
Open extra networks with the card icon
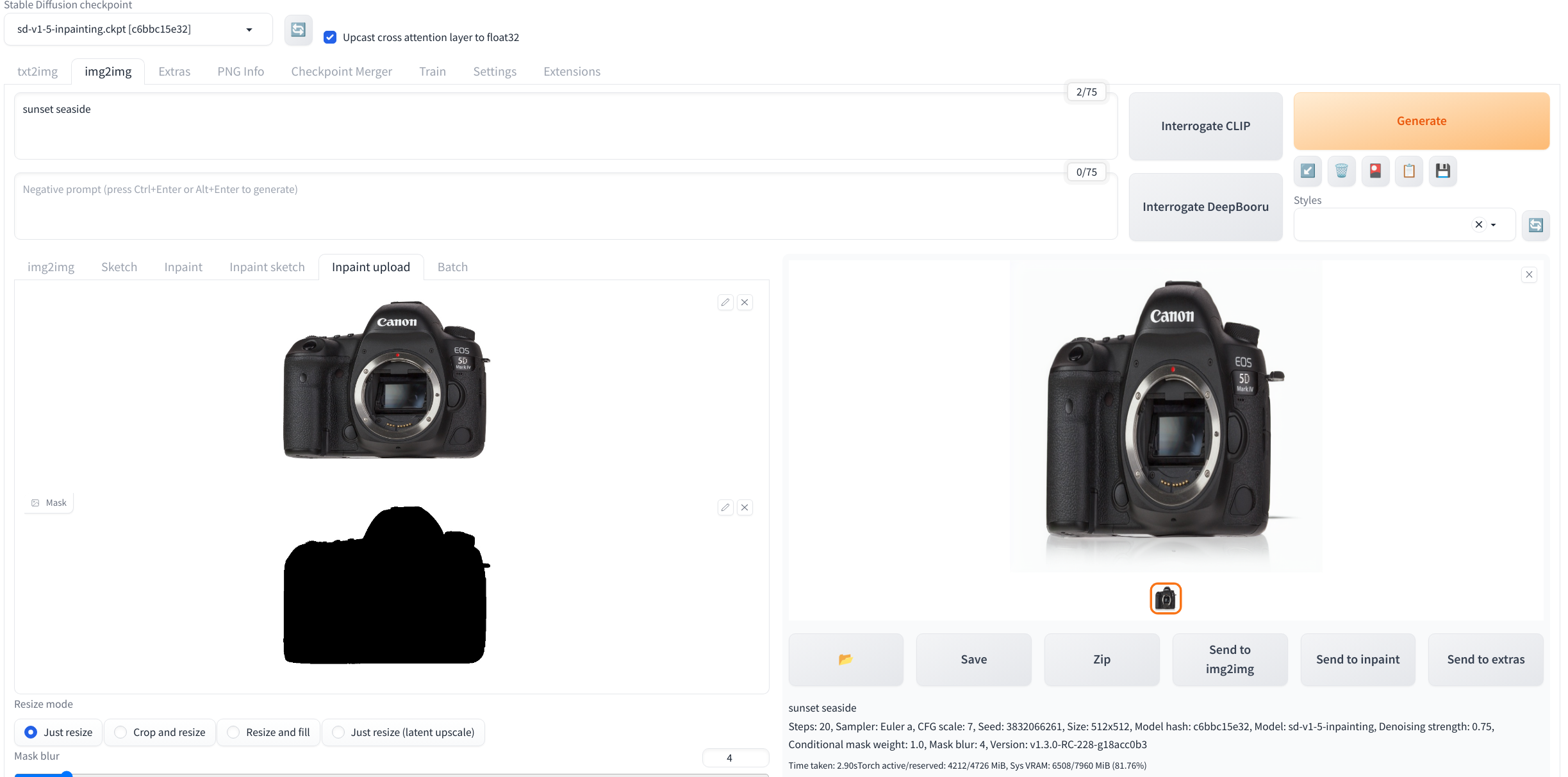[x=1374, y=171]
